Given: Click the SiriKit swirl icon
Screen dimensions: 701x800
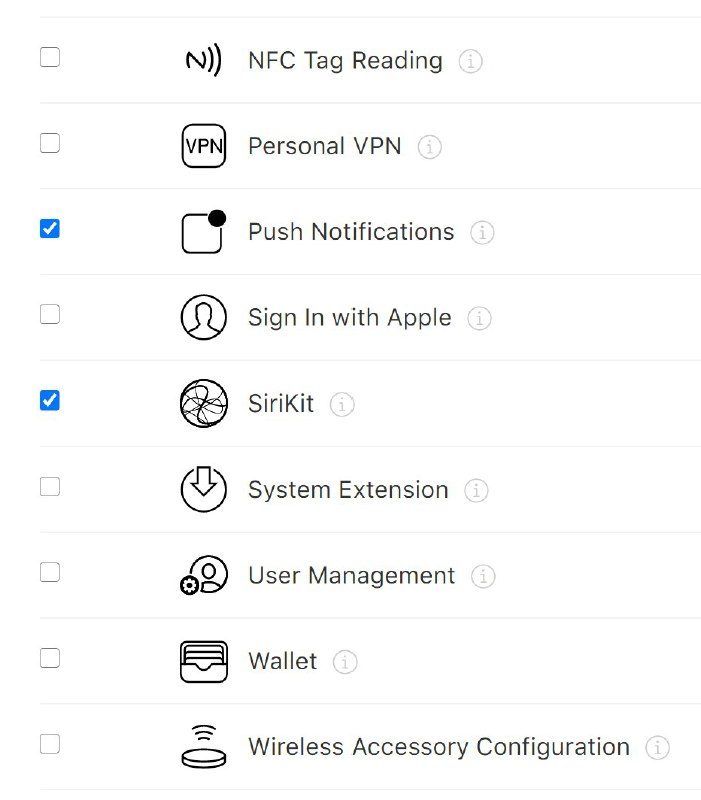Looking at the screenshot, I should click(204, 403).
